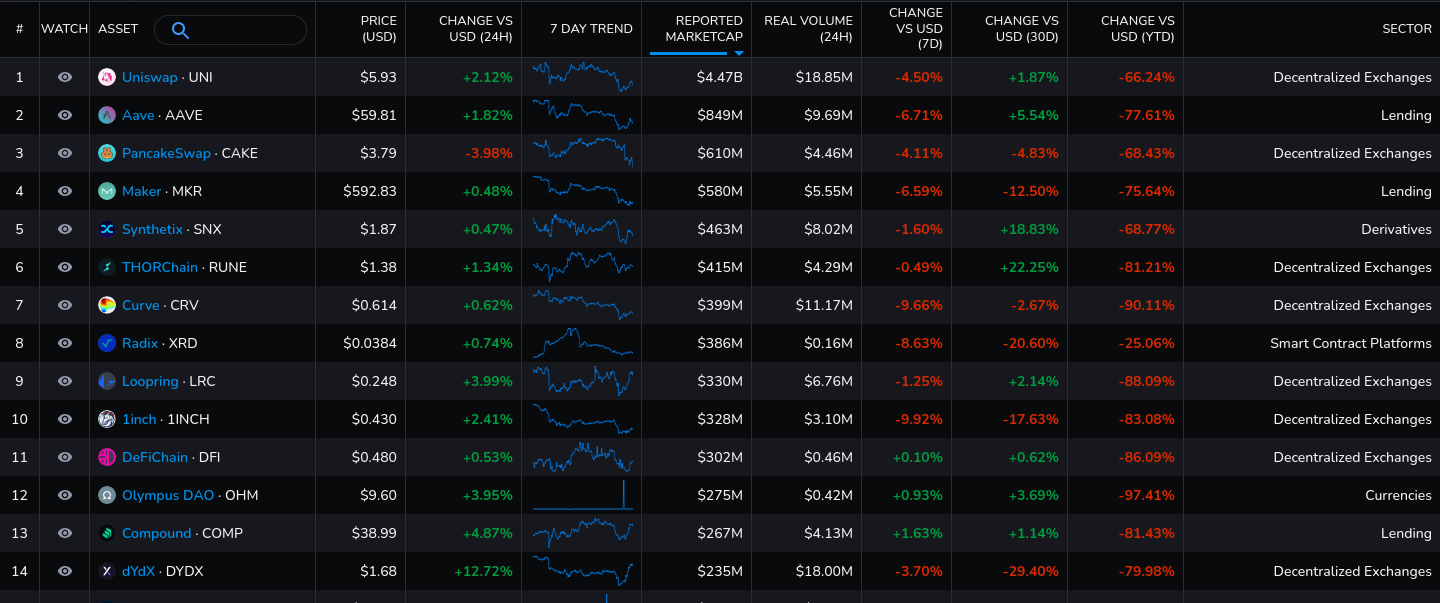The image size is (1440, 603).
Task: Toggle watch eye for THORChain
Action: (65, 267)
